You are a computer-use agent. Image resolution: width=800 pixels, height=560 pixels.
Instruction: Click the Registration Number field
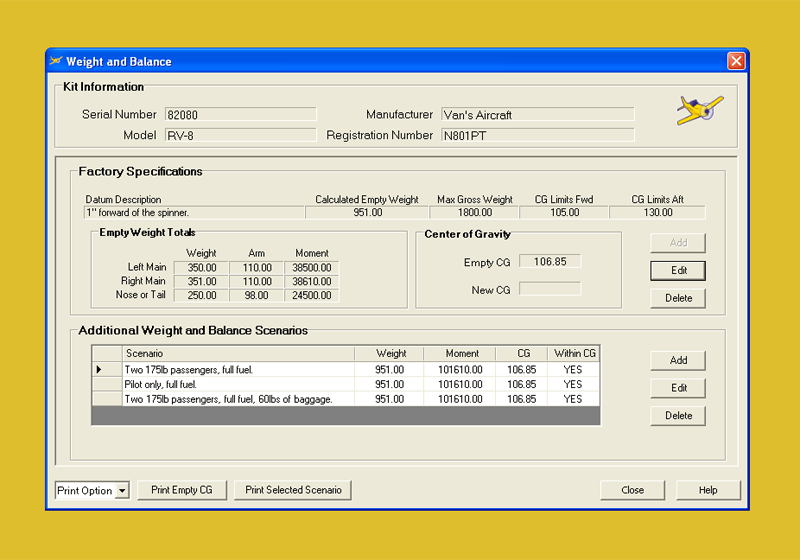pos(537,135)
